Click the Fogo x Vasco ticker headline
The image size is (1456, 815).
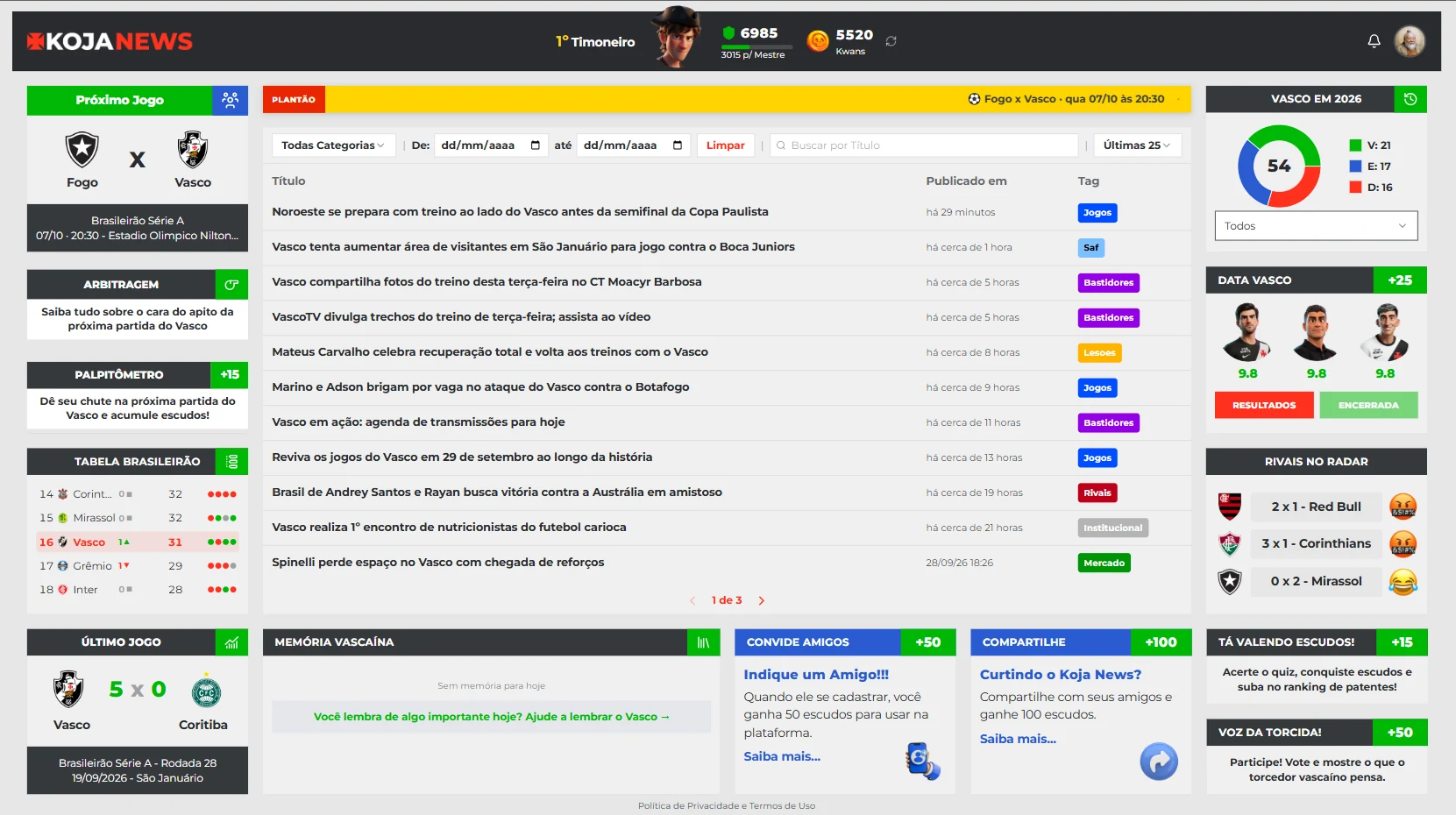[1066, 99]
